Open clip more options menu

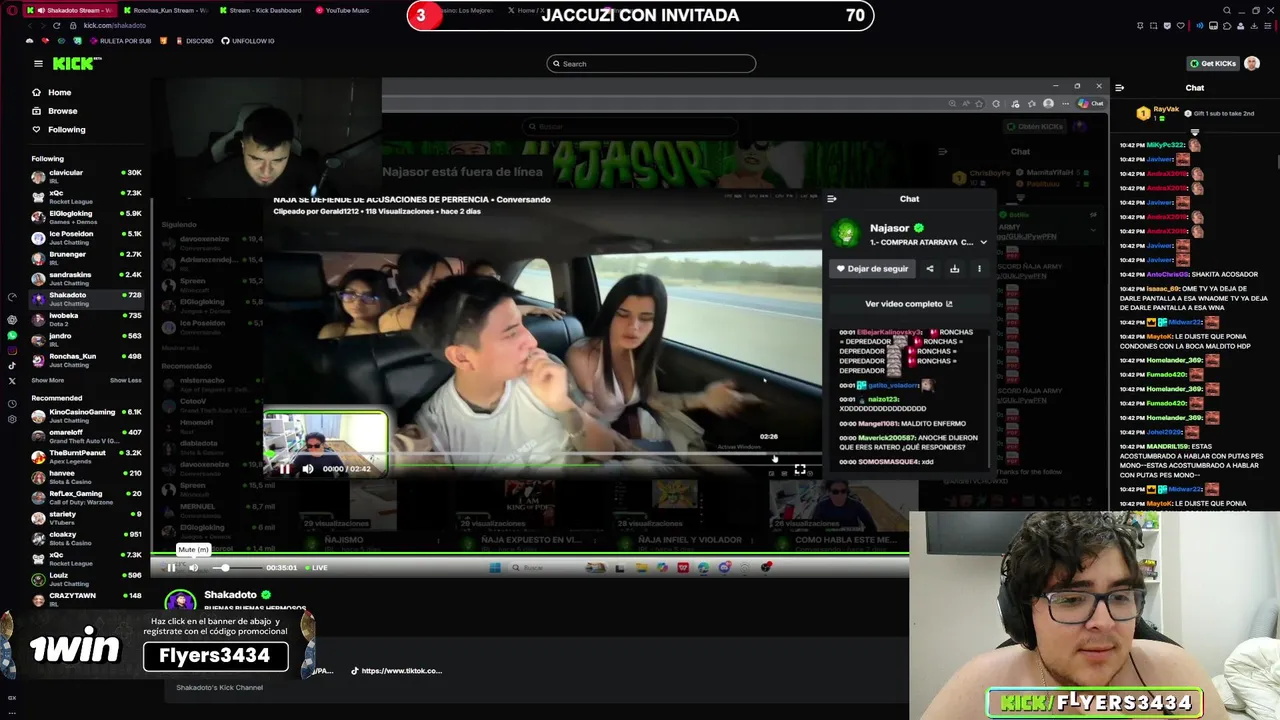point(979,269)
